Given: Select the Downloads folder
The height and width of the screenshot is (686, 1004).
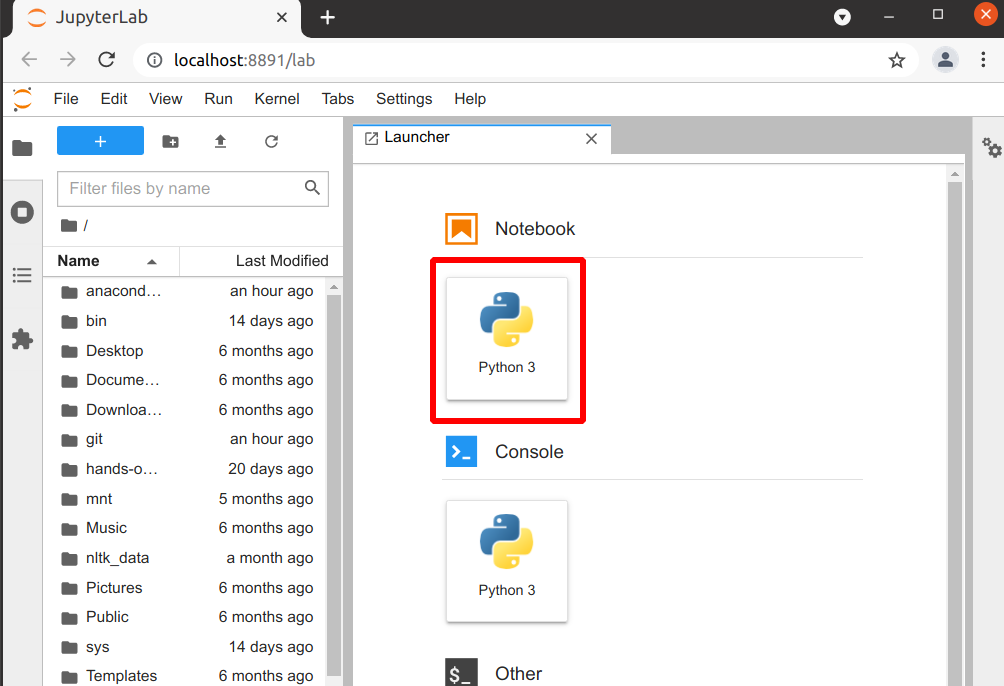Looking at the screenshot, I should (186, 410).
